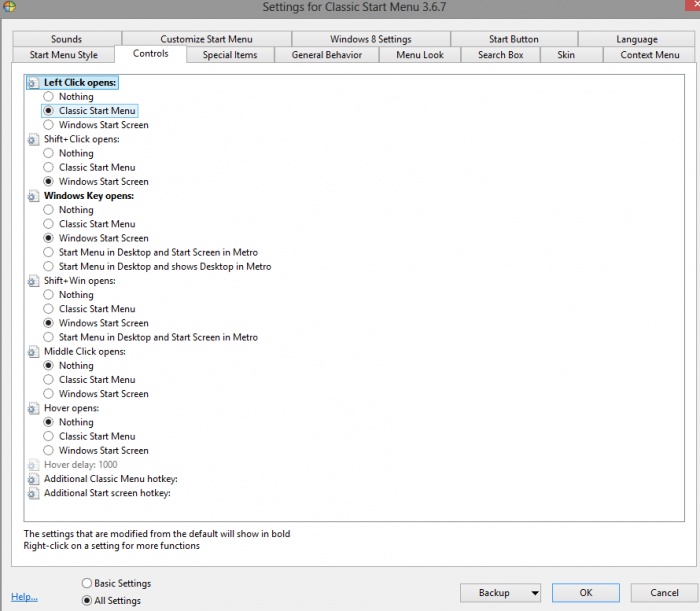700x611 pixels.
Task: Select the Controls tab
Action: (150, 54)
